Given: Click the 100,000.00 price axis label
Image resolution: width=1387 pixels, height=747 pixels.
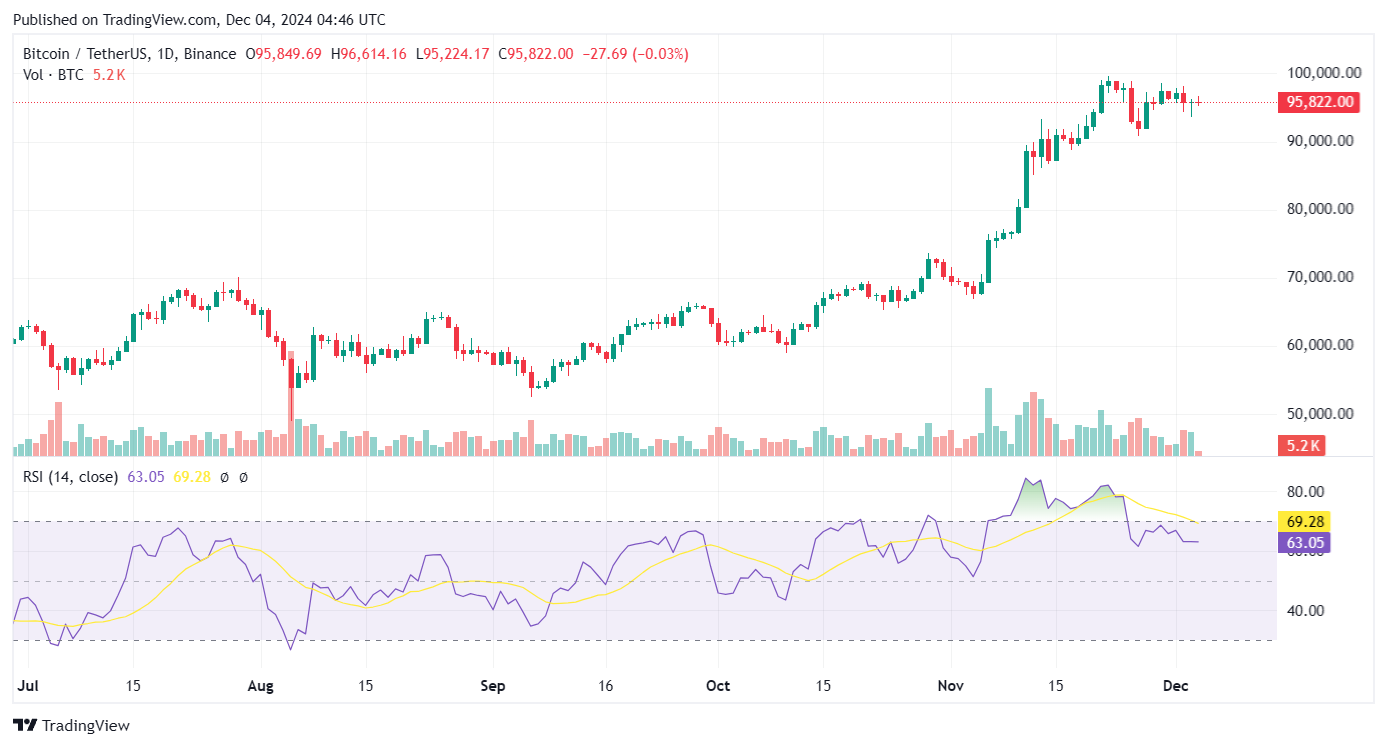Looking at the screenshot, I should (x=1324, y=73).
